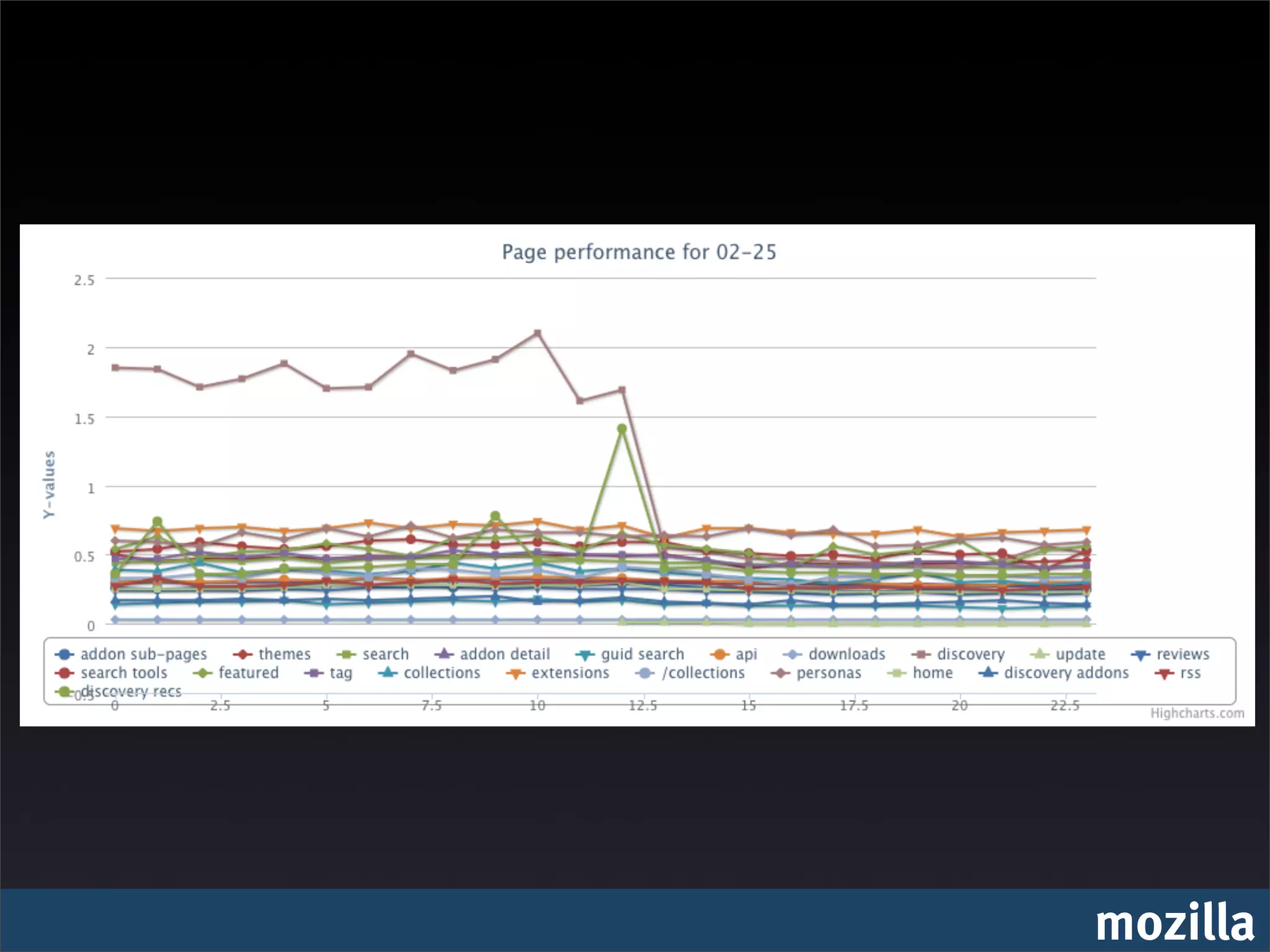The height and width of the screenshot is (952, 1270).
Task: Click the discovery peak point near 2.1
Action: coord(538,333)
